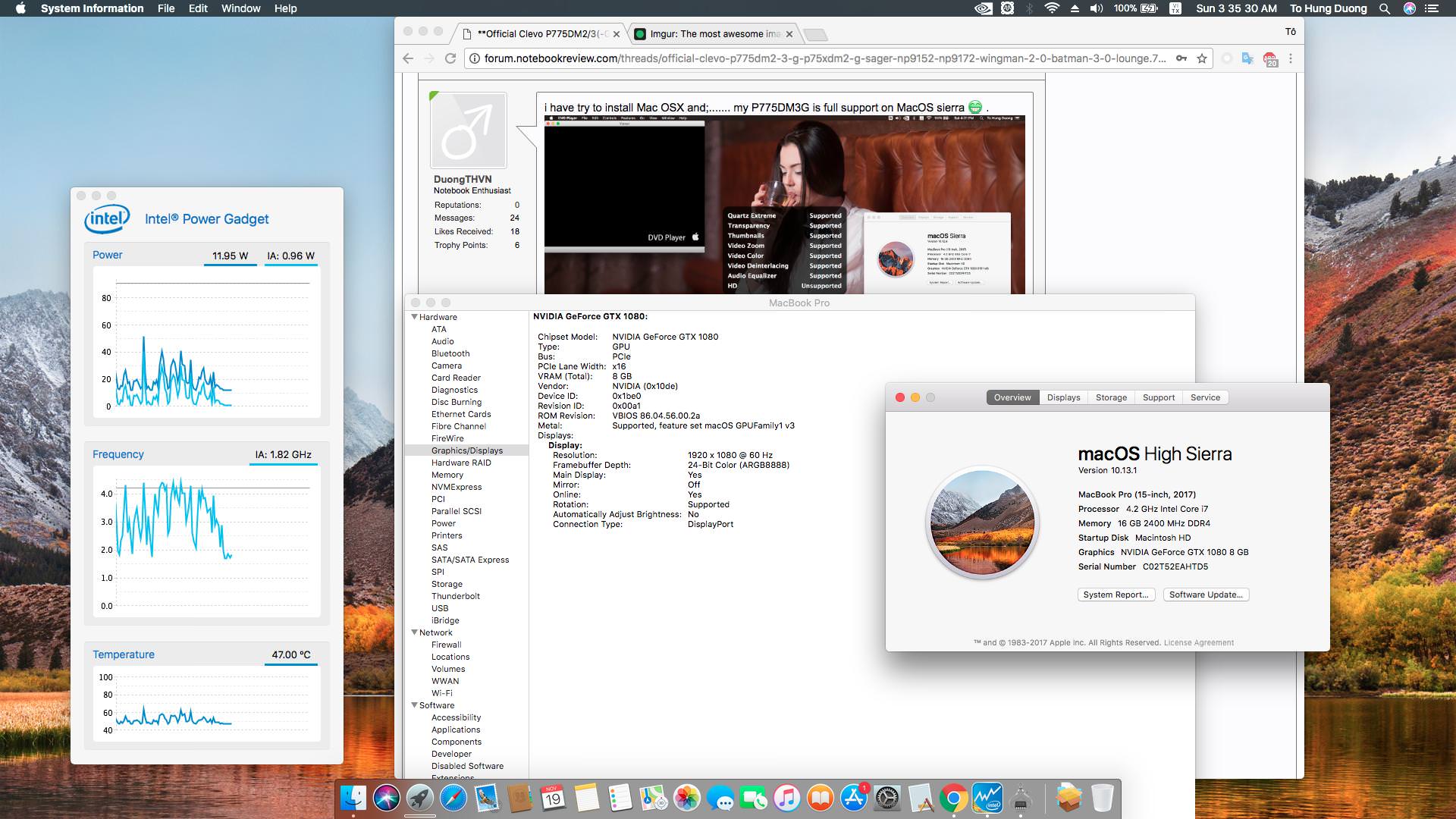
Task: Open Calendar icon showing 19 in dock
Action: click(553, 798)
